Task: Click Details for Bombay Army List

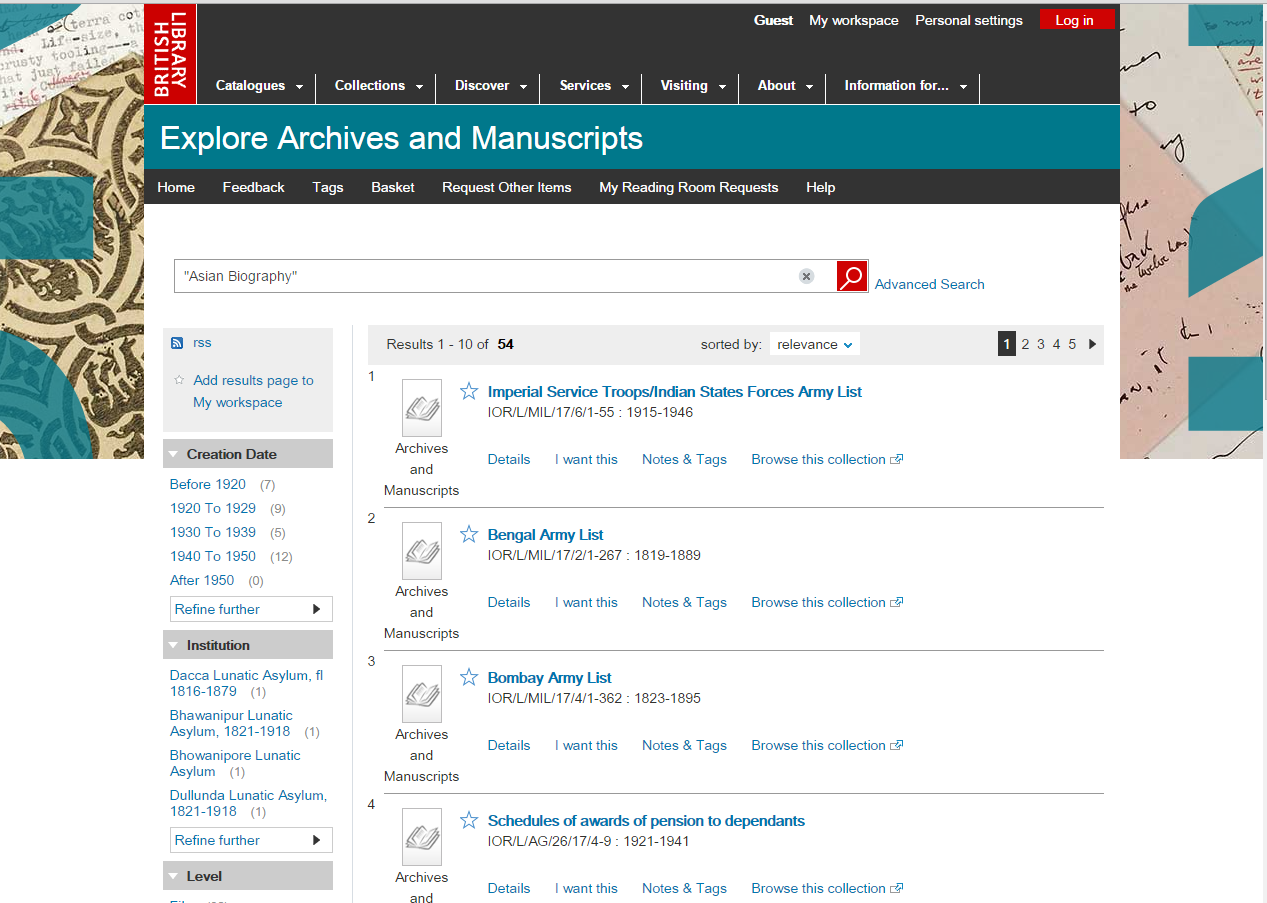Action: coord(509,745)
